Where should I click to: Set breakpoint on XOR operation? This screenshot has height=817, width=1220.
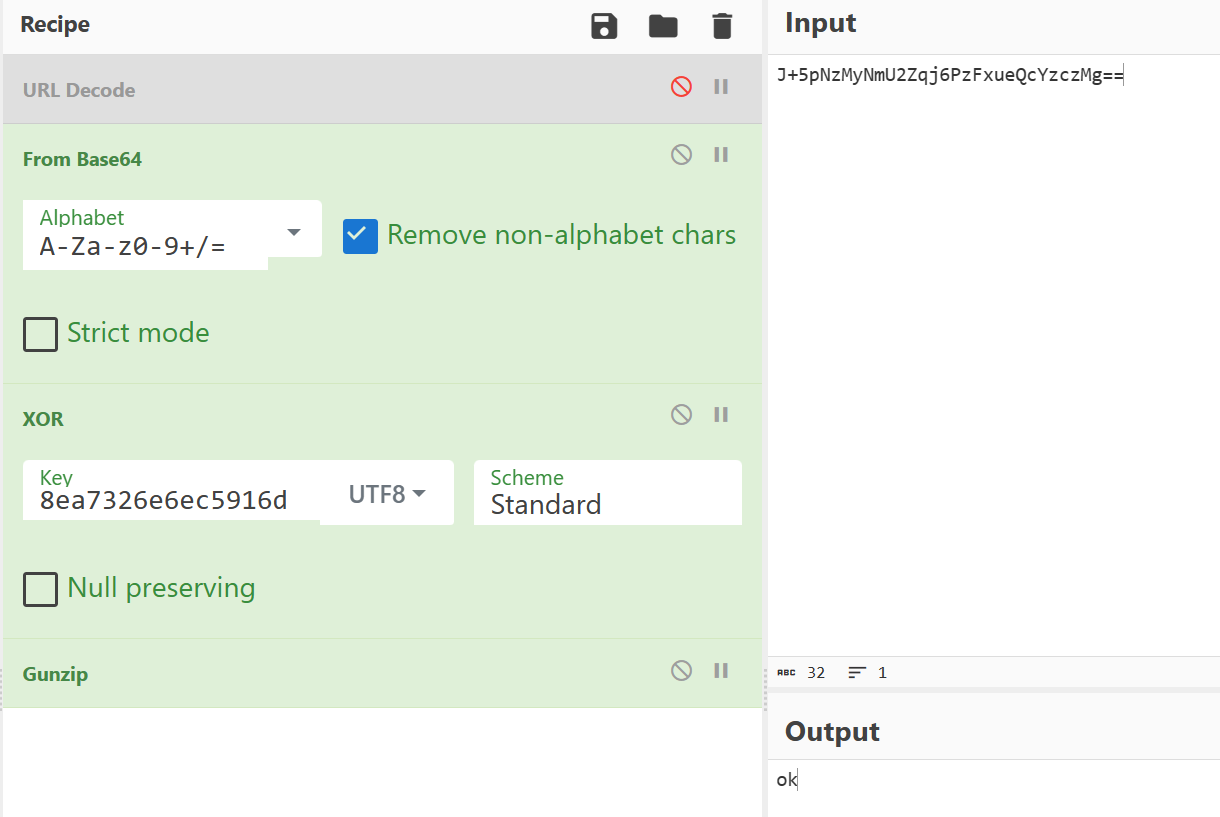pos(721,414)
